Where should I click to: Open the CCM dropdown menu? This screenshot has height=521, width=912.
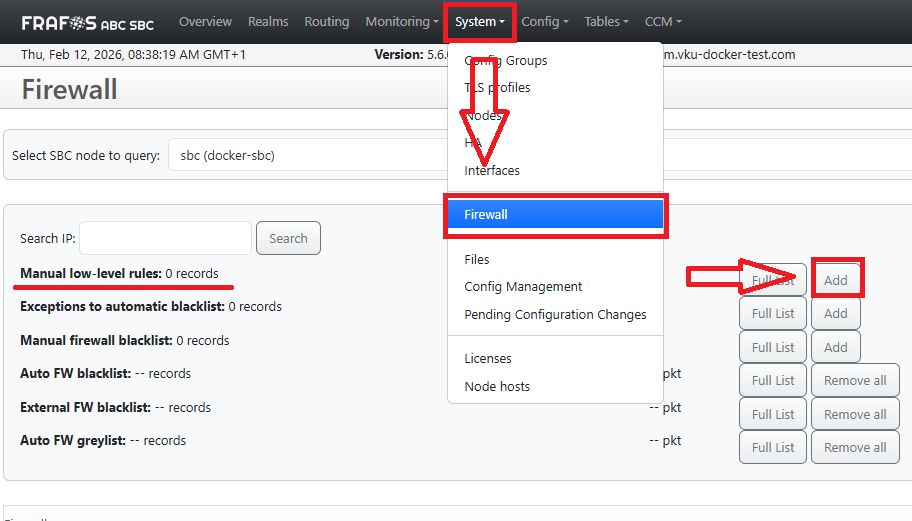point(663,22)
